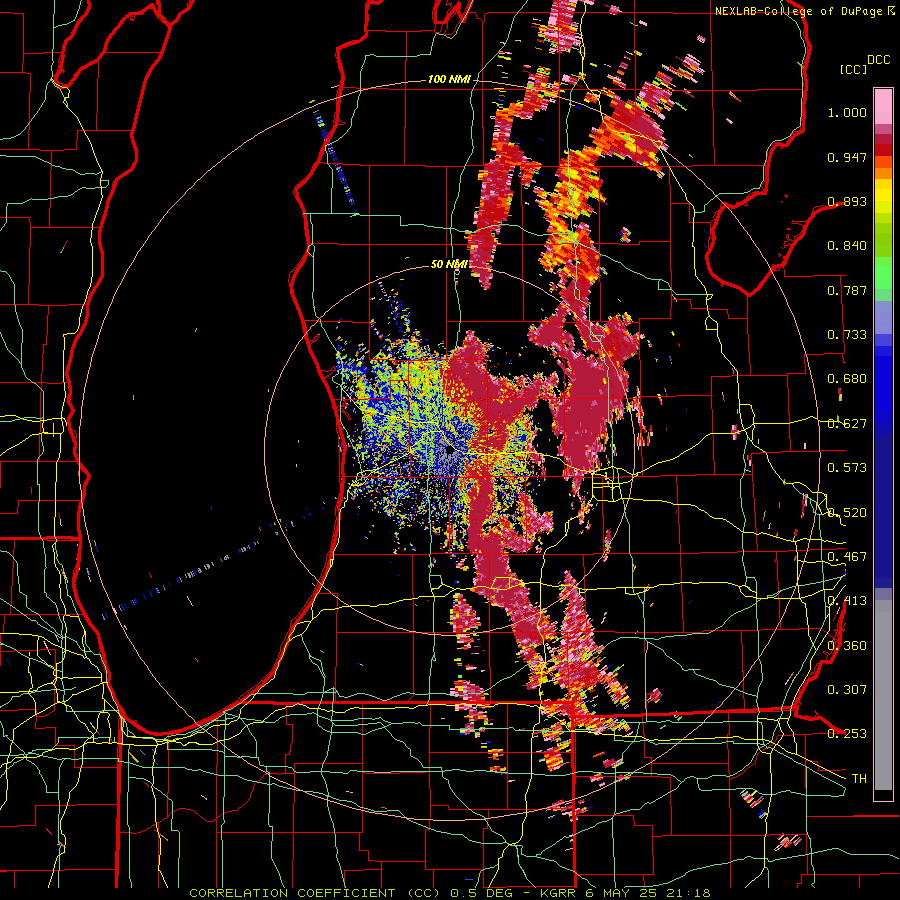900x900 pixels.
Task: Click the 0.840 scale value
Action: pyautogui.click(x=847, y=246)
